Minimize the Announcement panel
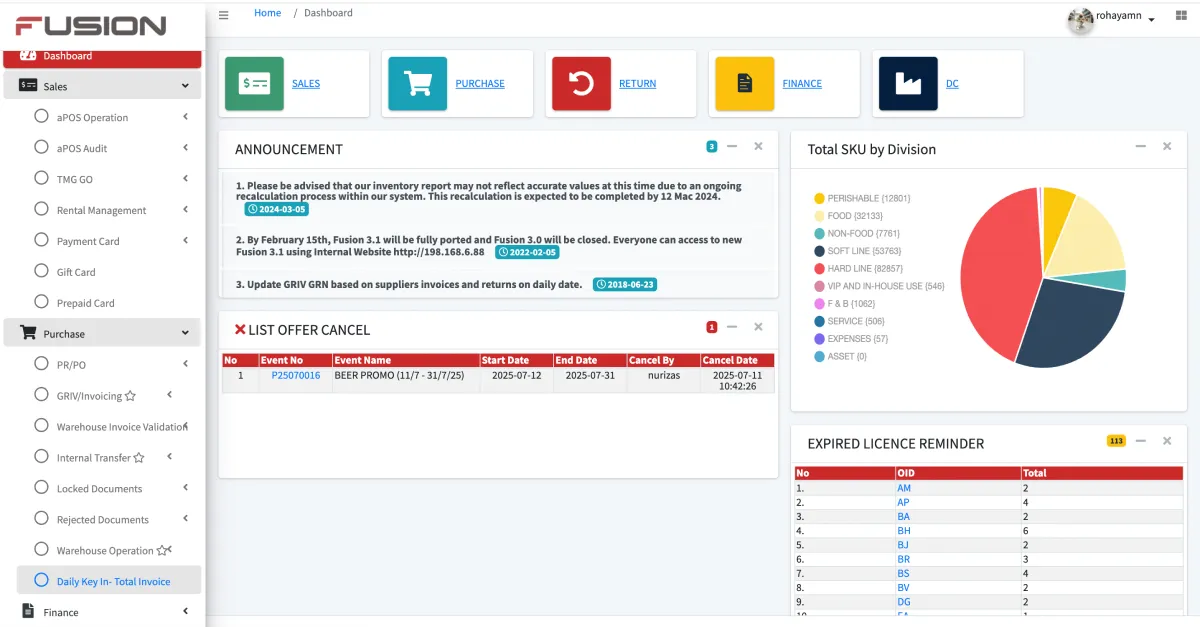The height and width of the screenshot is (627, 1200). point(732,146)
